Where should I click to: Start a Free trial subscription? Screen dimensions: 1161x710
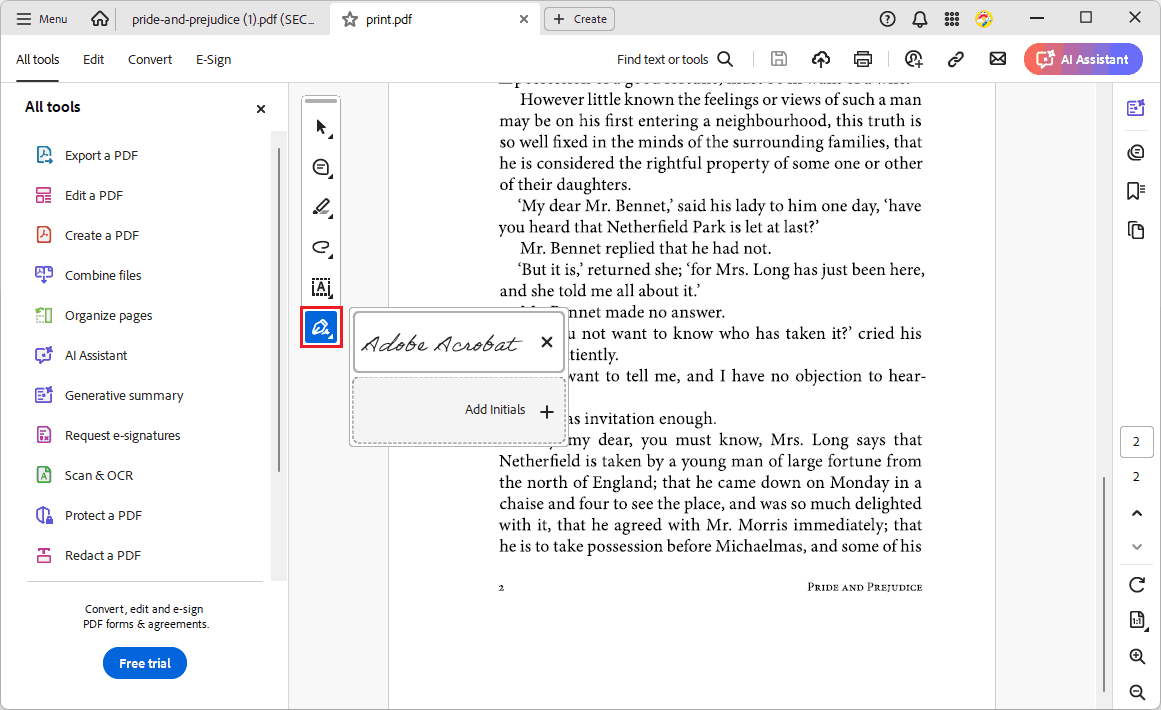(144, 663)
